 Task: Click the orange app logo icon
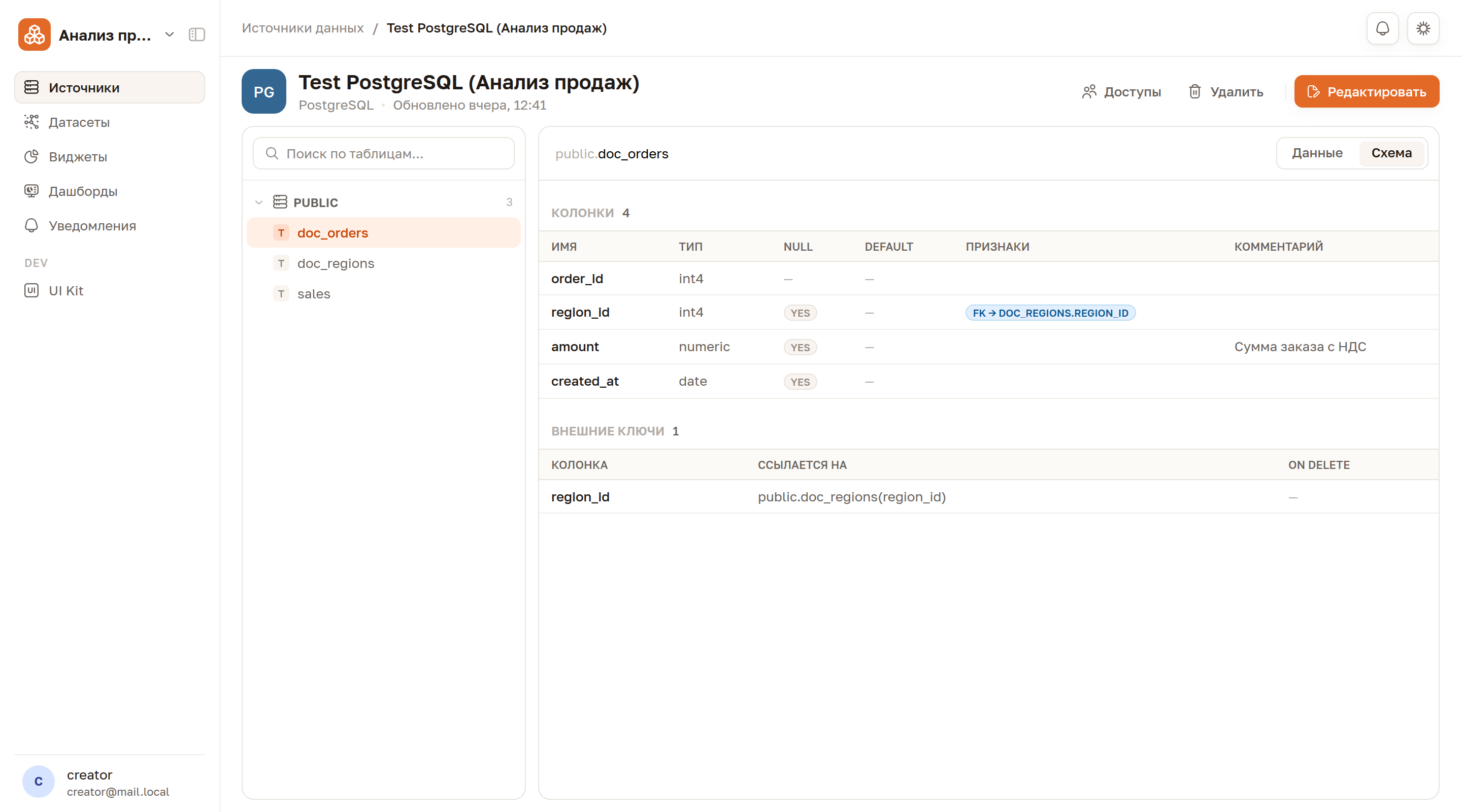(34, 35)
